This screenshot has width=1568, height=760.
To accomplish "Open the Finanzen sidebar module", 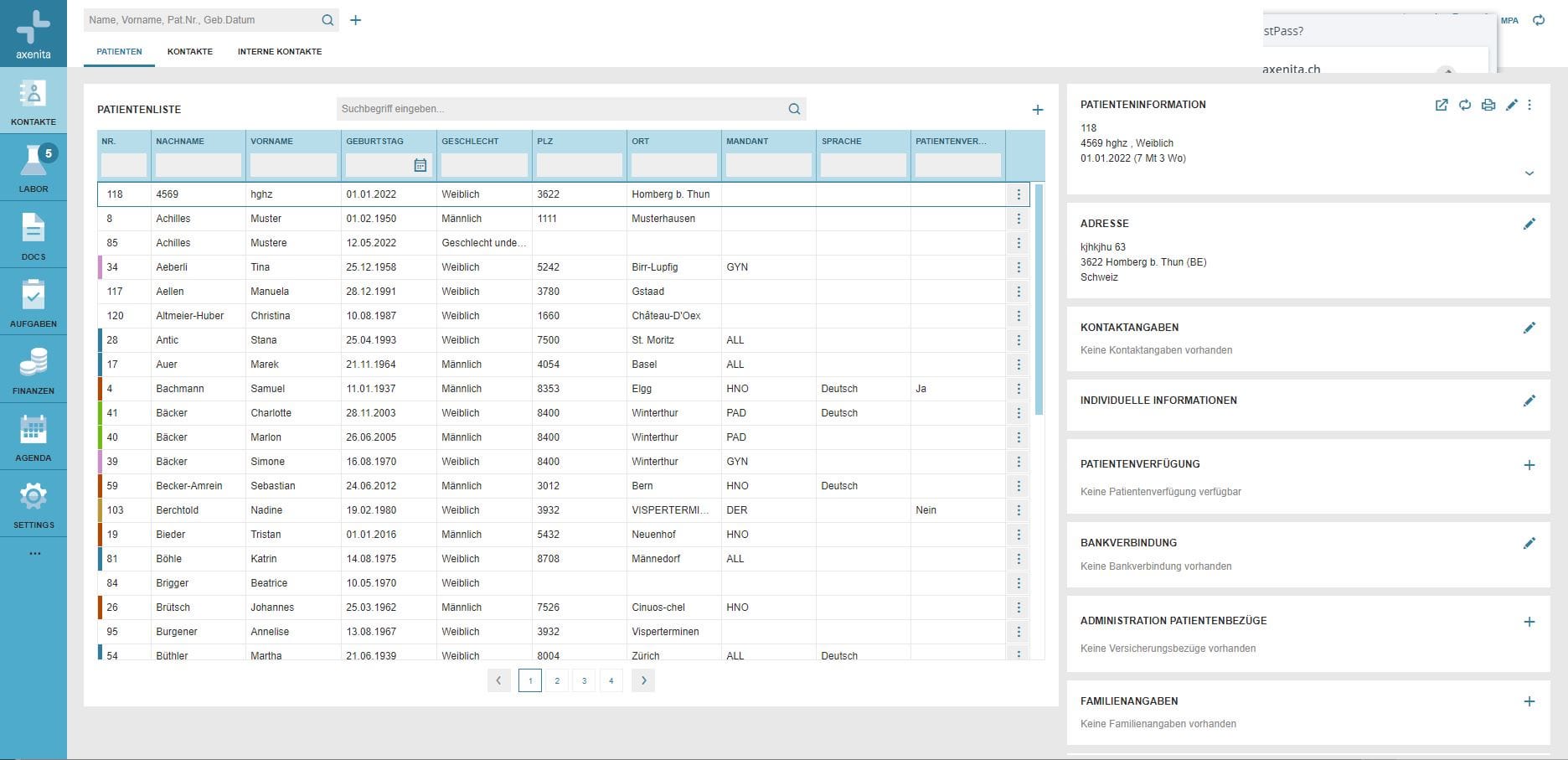I will 34,369.
